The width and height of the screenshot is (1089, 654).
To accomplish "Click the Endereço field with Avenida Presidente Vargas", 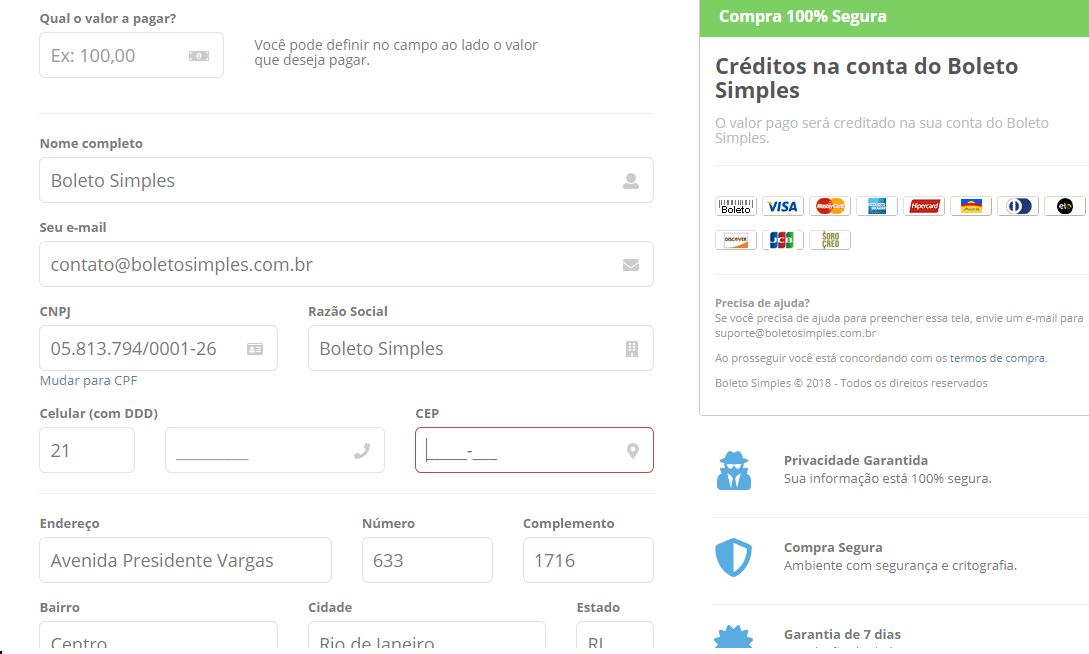I will 185,560.
